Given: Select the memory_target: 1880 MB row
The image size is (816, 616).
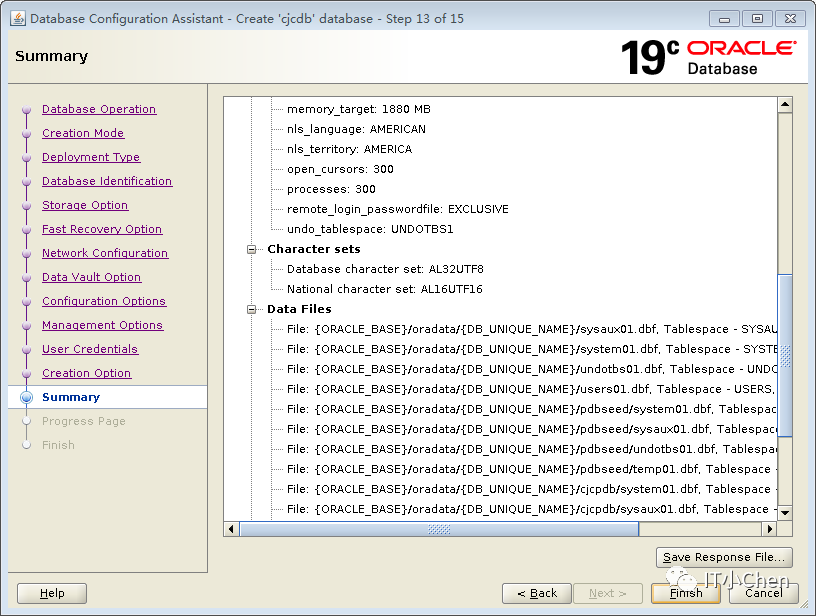Looking at the screenshot, I should coord(359,109).
